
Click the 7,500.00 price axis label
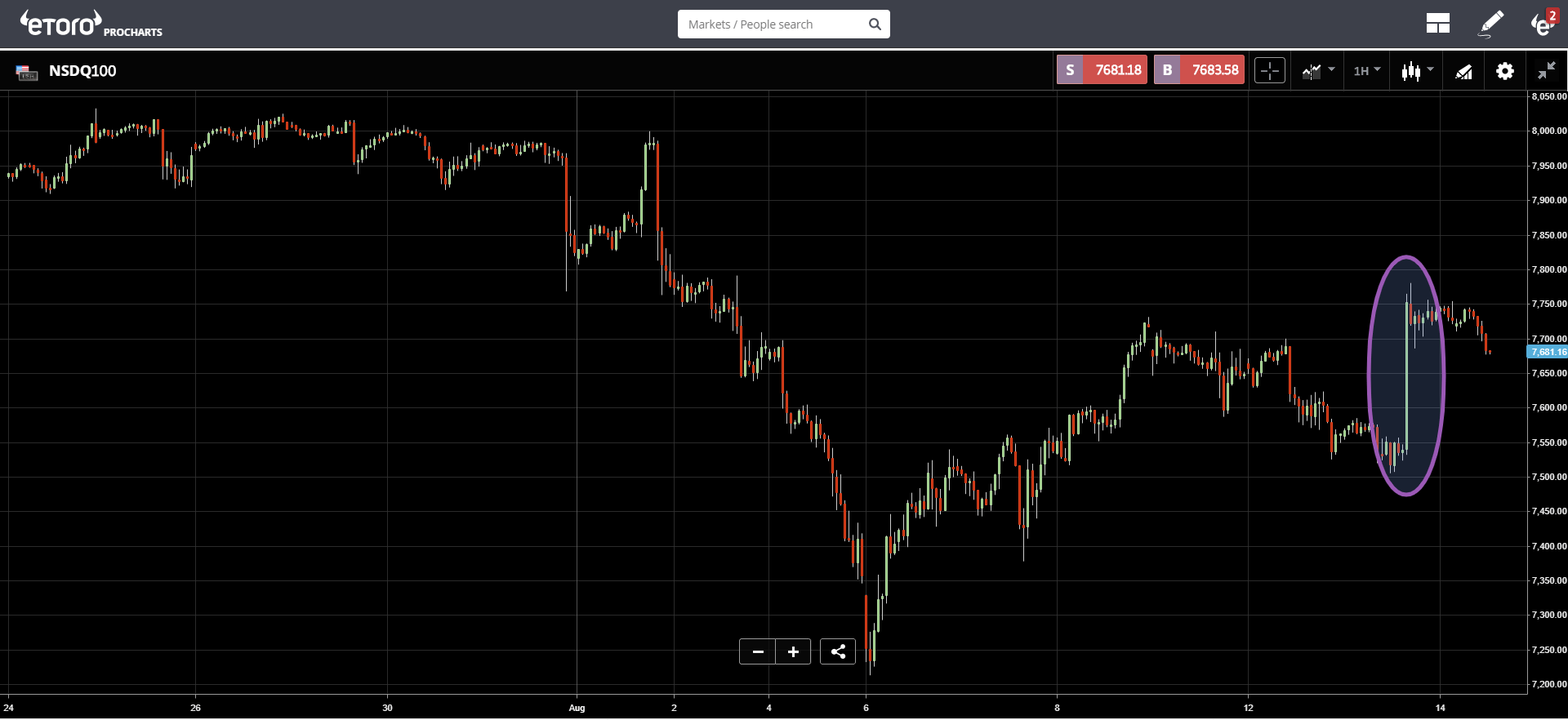[1549, 477]
